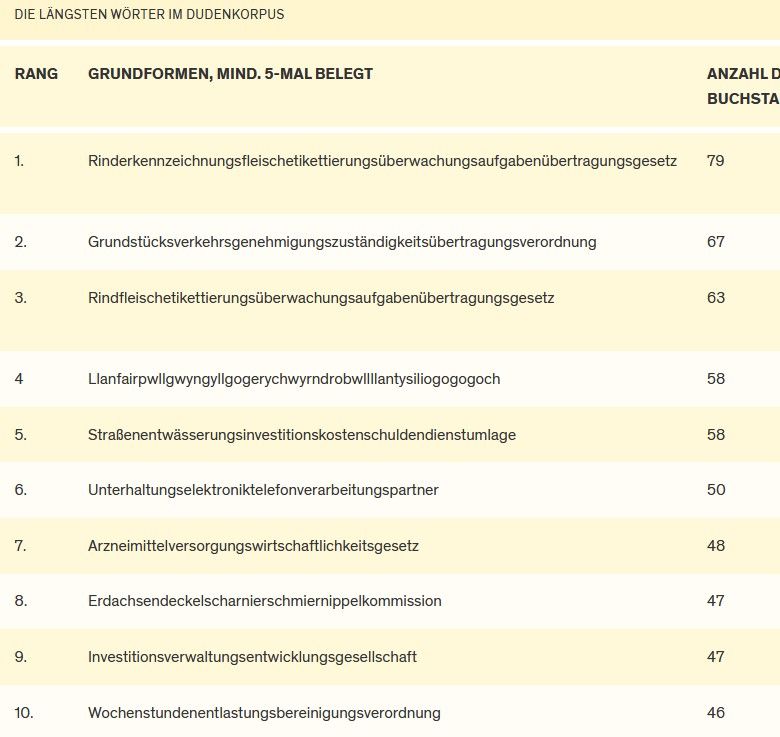
Task: Click the letter count 46
Action: [x=715, y=713]
